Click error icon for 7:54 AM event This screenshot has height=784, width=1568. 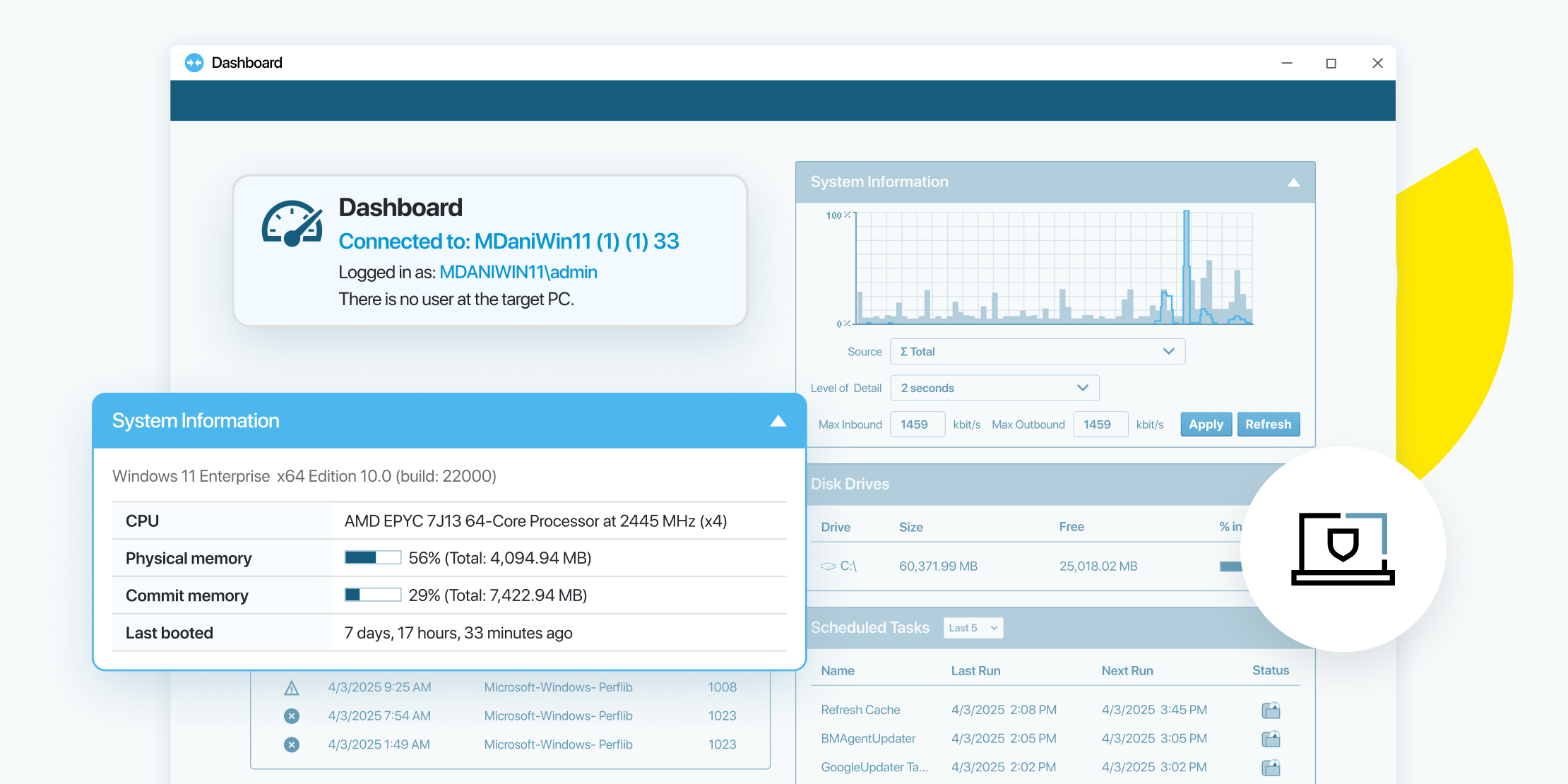(x=292, y=716)
